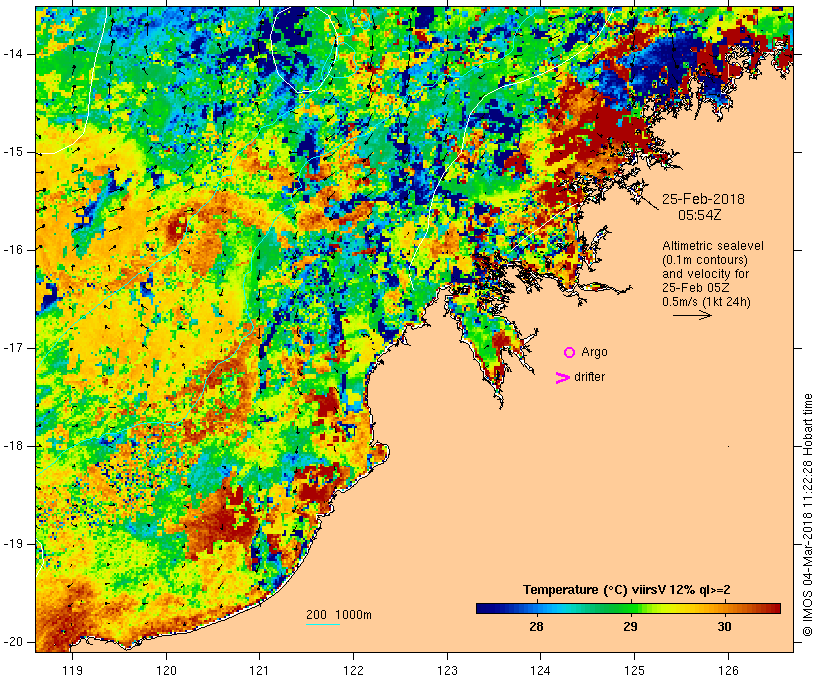Click the 'Argo' legend label
This screenshot has height=680, width=820.
(x=595, y=352)
